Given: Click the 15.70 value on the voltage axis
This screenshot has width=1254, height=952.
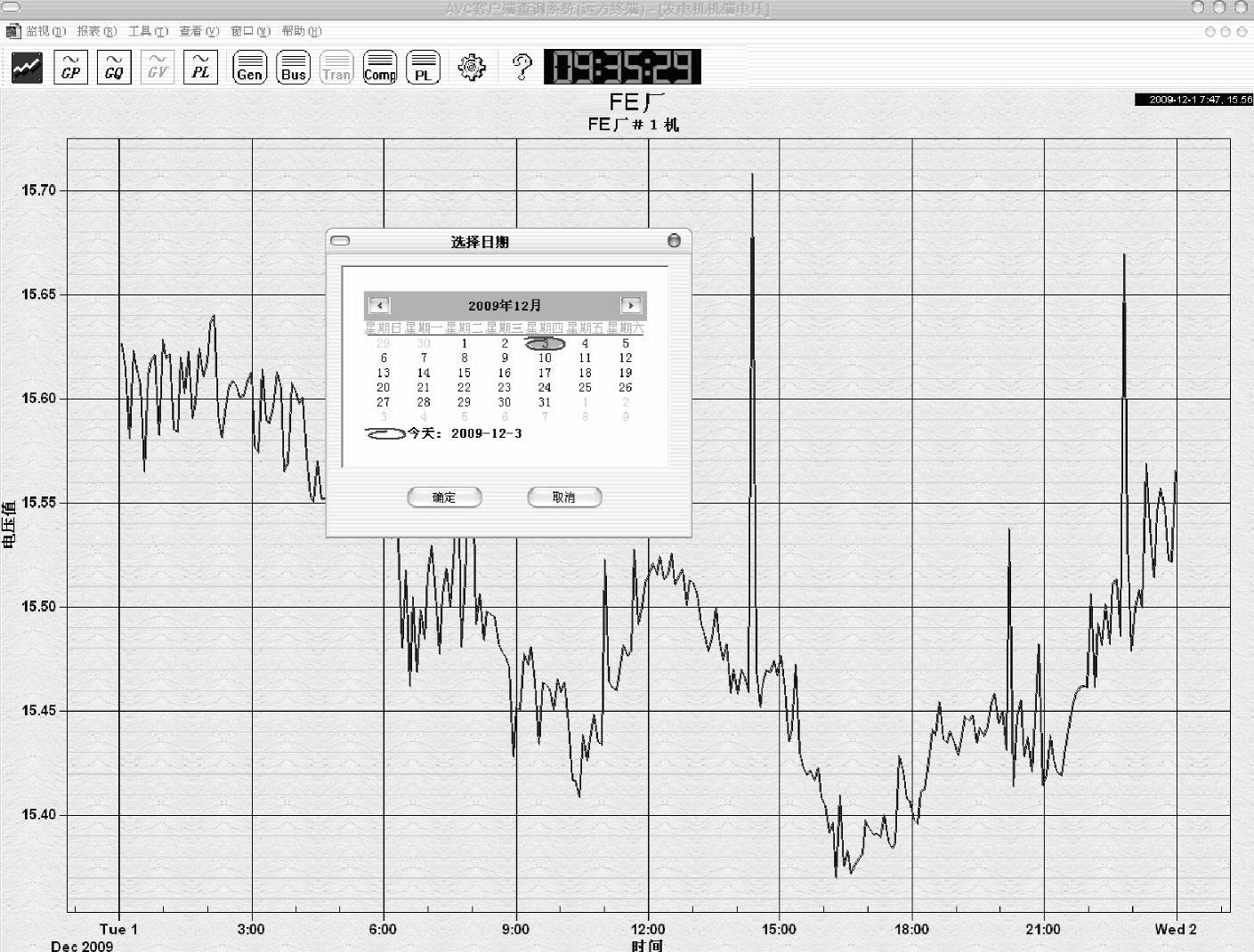Looking at the screenshot, I should 38,190.
